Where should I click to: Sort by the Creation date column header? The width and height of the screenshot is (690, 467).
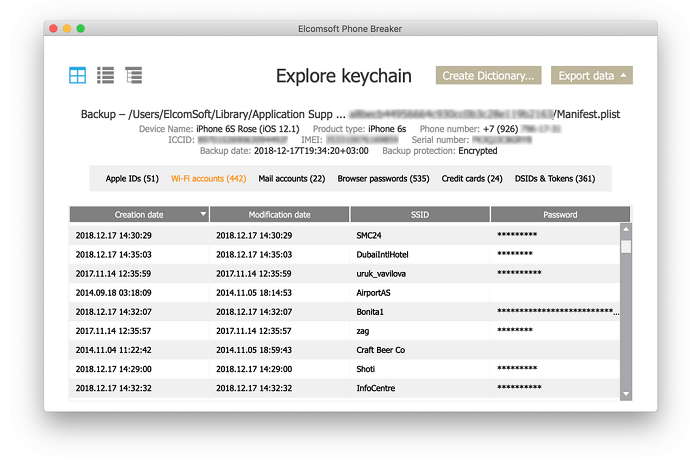point(139,214)
